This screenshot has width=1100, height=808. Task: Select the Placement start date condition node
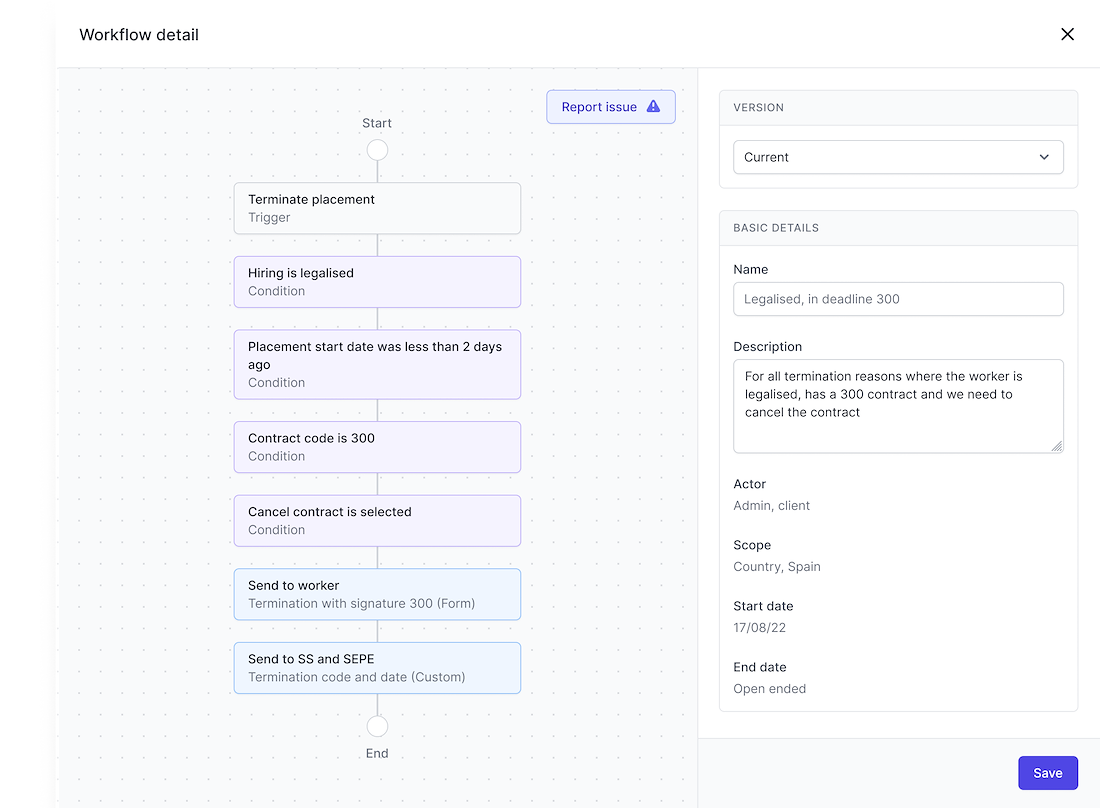pos(377,365)
